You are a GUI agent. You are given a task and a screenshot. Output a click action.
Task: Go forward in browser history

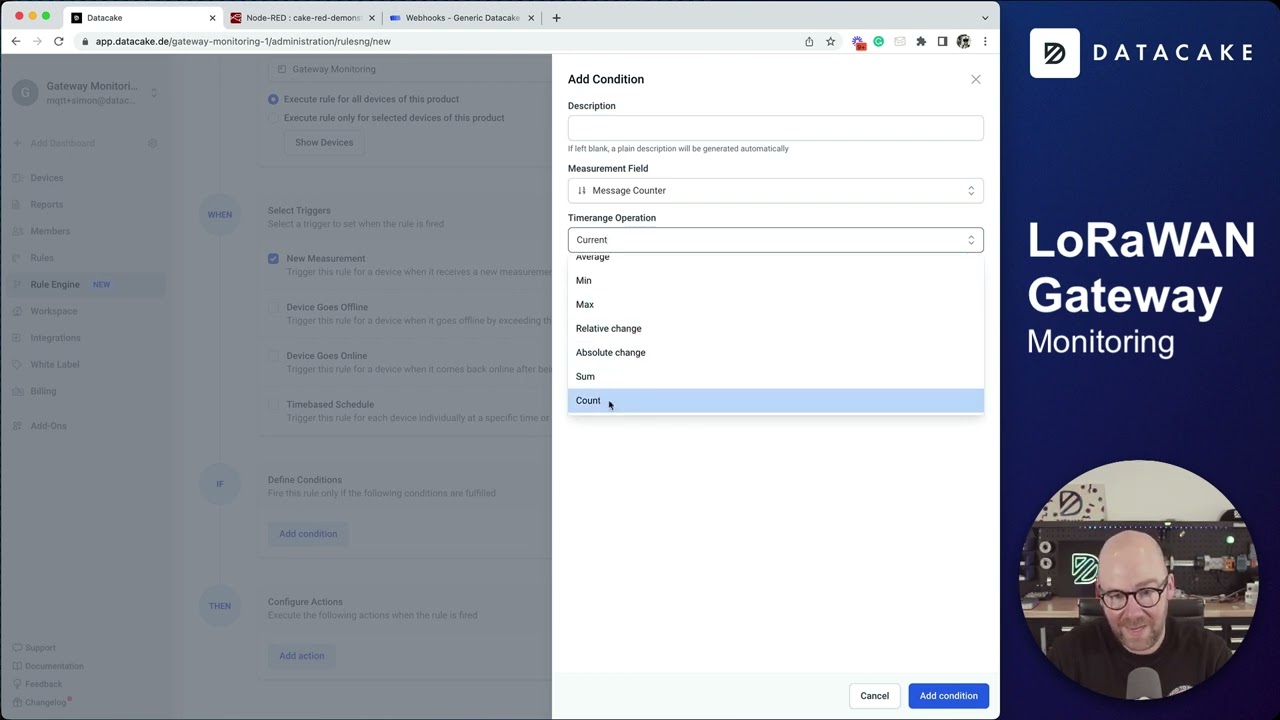(37, 41)
